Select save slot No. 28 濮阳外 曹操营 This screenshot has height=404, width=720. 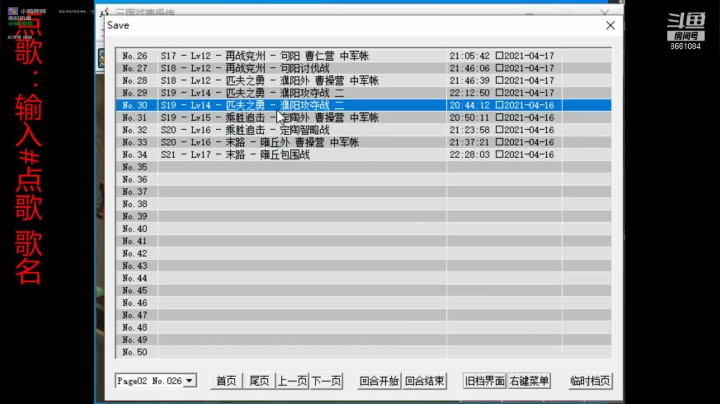(363, 80)
